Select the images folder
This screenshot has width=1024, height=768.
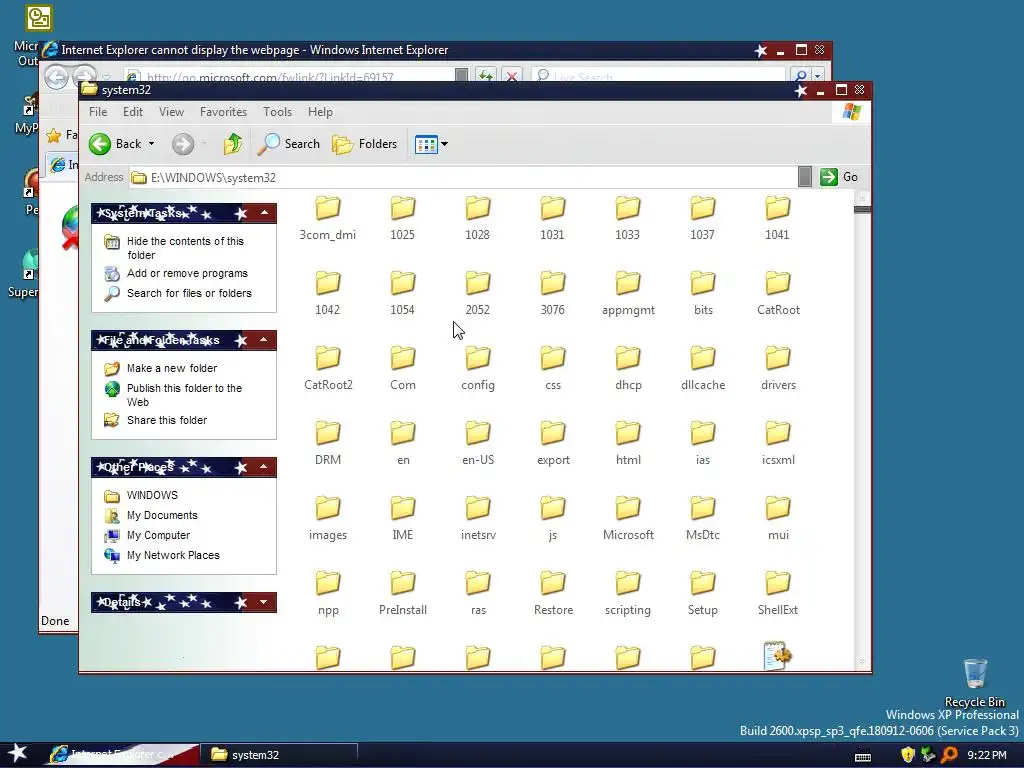click(x=328, y=519)
